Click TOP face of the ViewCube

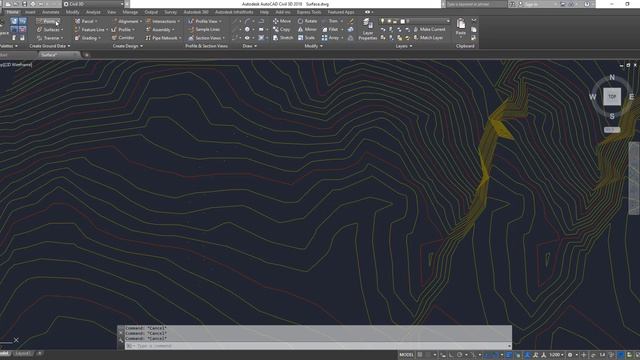pyautogui.click(x=612, y=97)
